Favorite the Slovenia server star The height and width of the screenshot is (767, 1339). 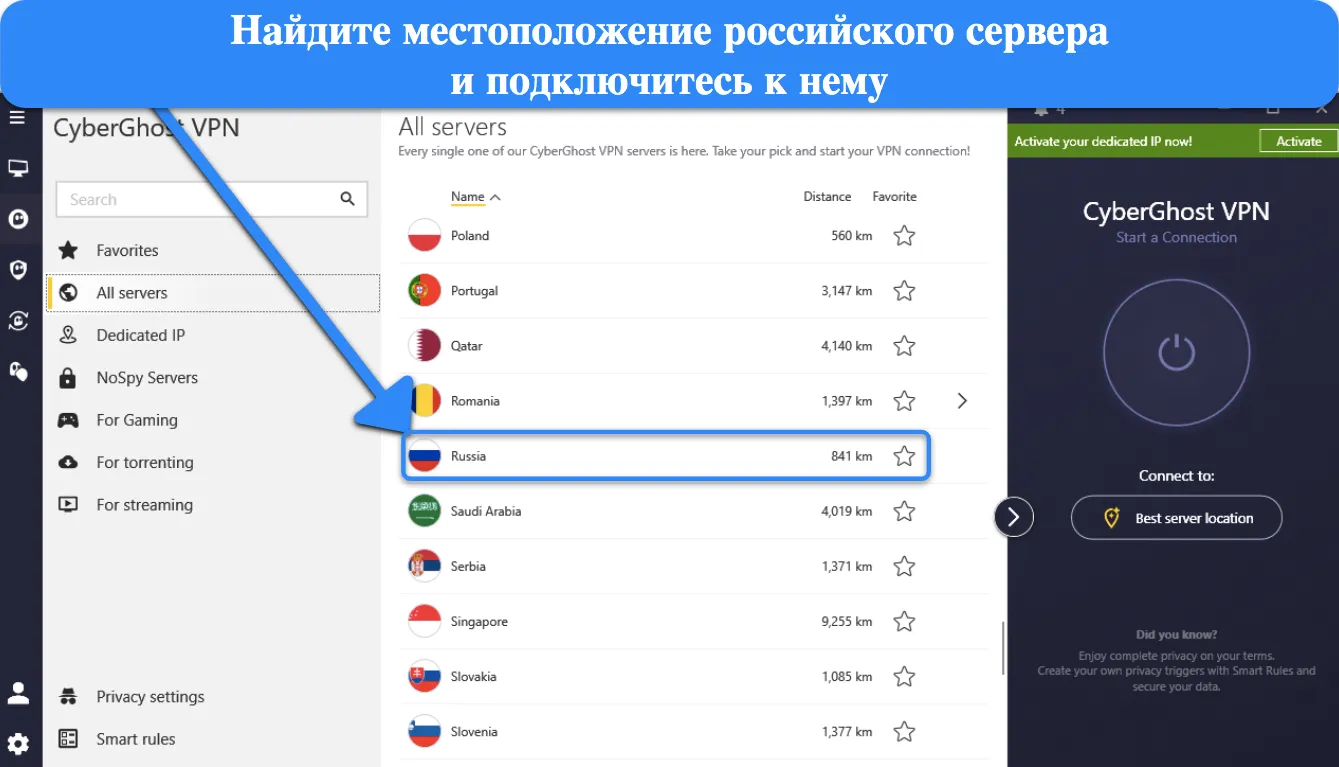click(904, 731)
